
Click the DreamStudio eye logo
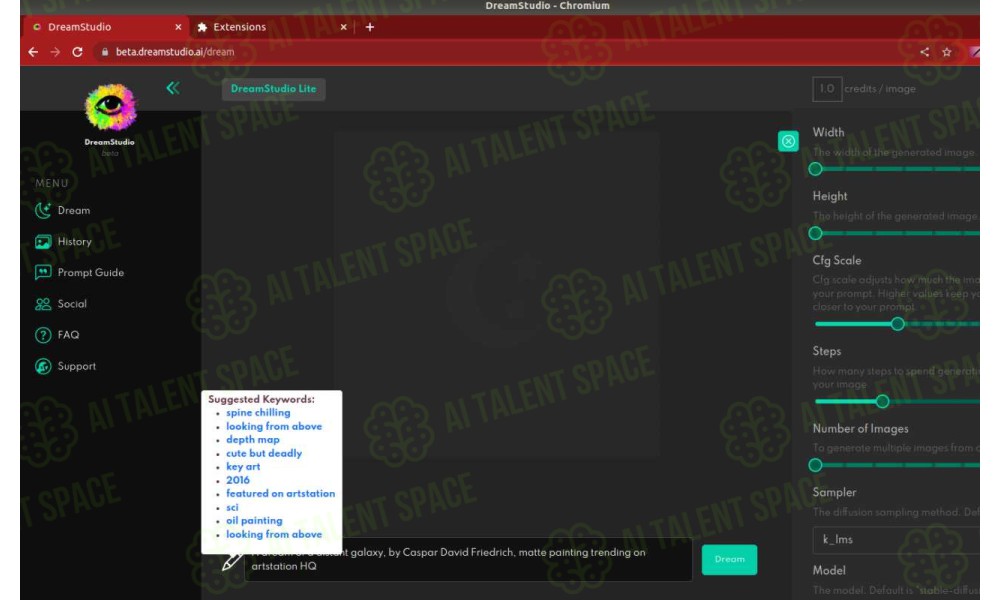click(x=110, y=107)
